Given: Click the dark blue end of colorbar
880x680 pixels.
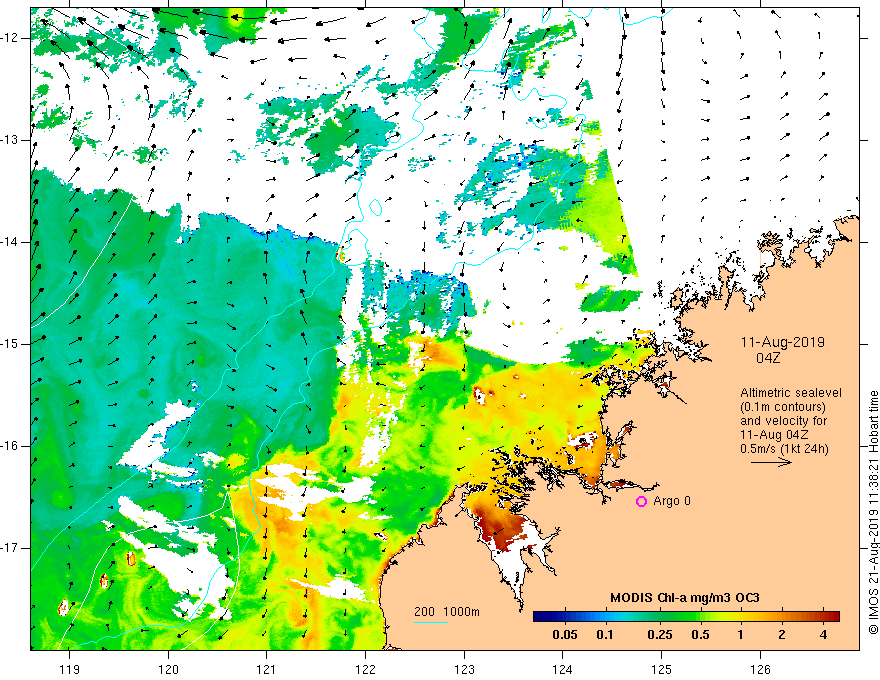Looking at the screenshot, I should click(542, 617).
